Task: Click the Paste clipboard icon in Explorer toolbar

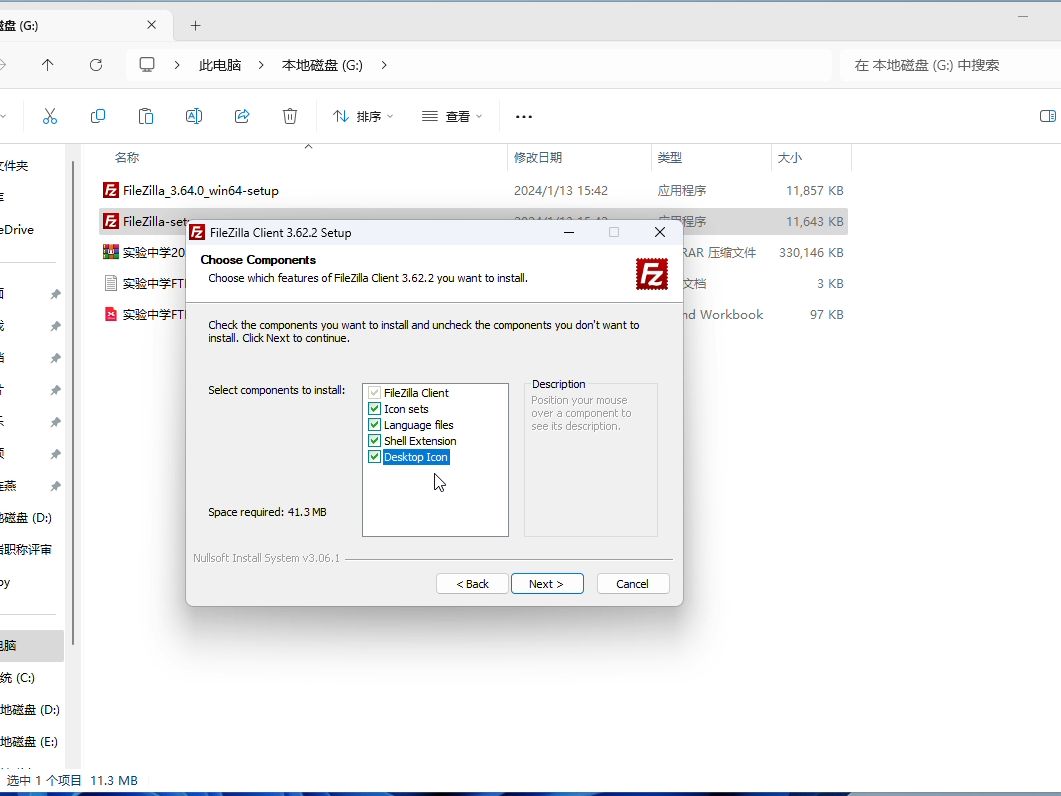Action: click(145, 116)
